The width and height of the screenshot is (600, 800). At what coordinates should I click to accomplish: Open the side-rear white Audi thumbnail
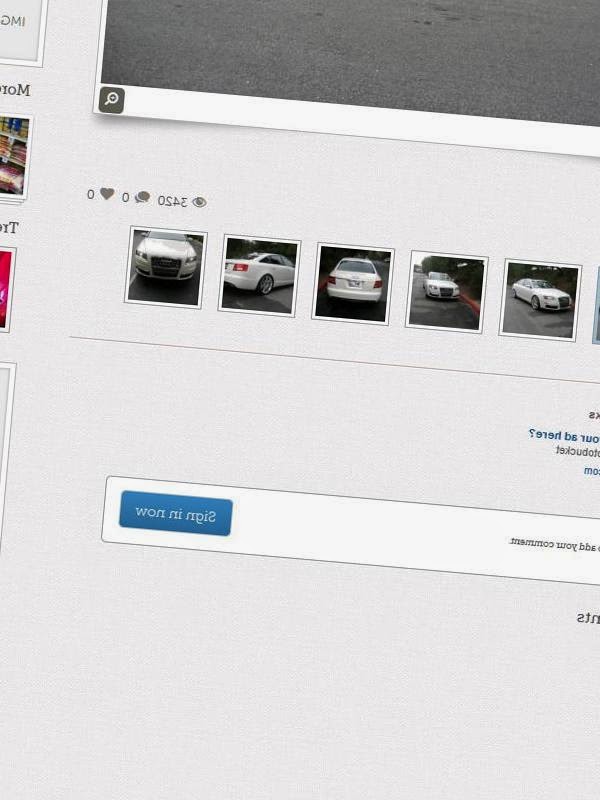pos(259,276)
